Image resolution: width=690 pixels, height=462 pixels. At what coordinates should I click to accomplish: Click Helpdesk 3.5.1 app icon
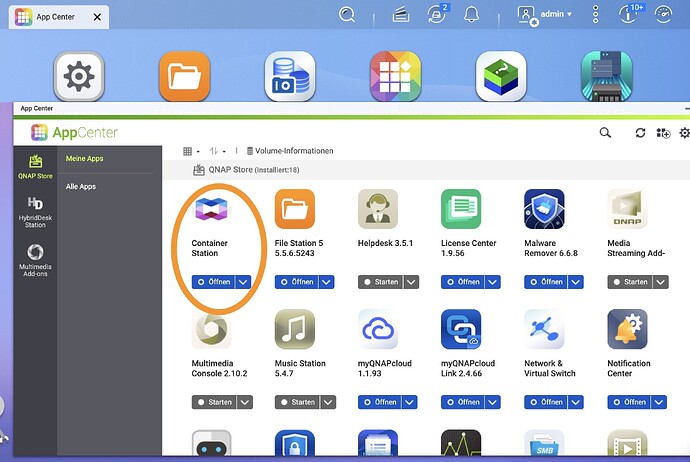(x=378, y=209)
